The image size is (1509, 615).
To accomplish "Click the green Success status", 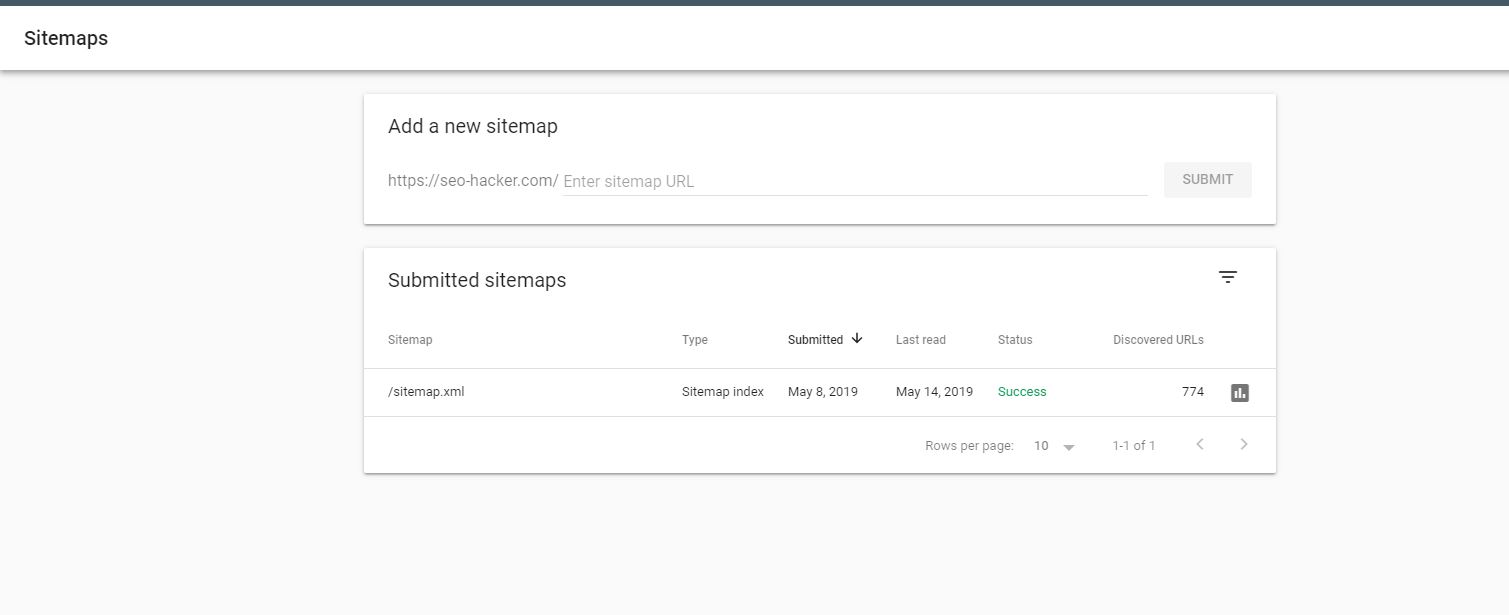I will click(1021, 392).
